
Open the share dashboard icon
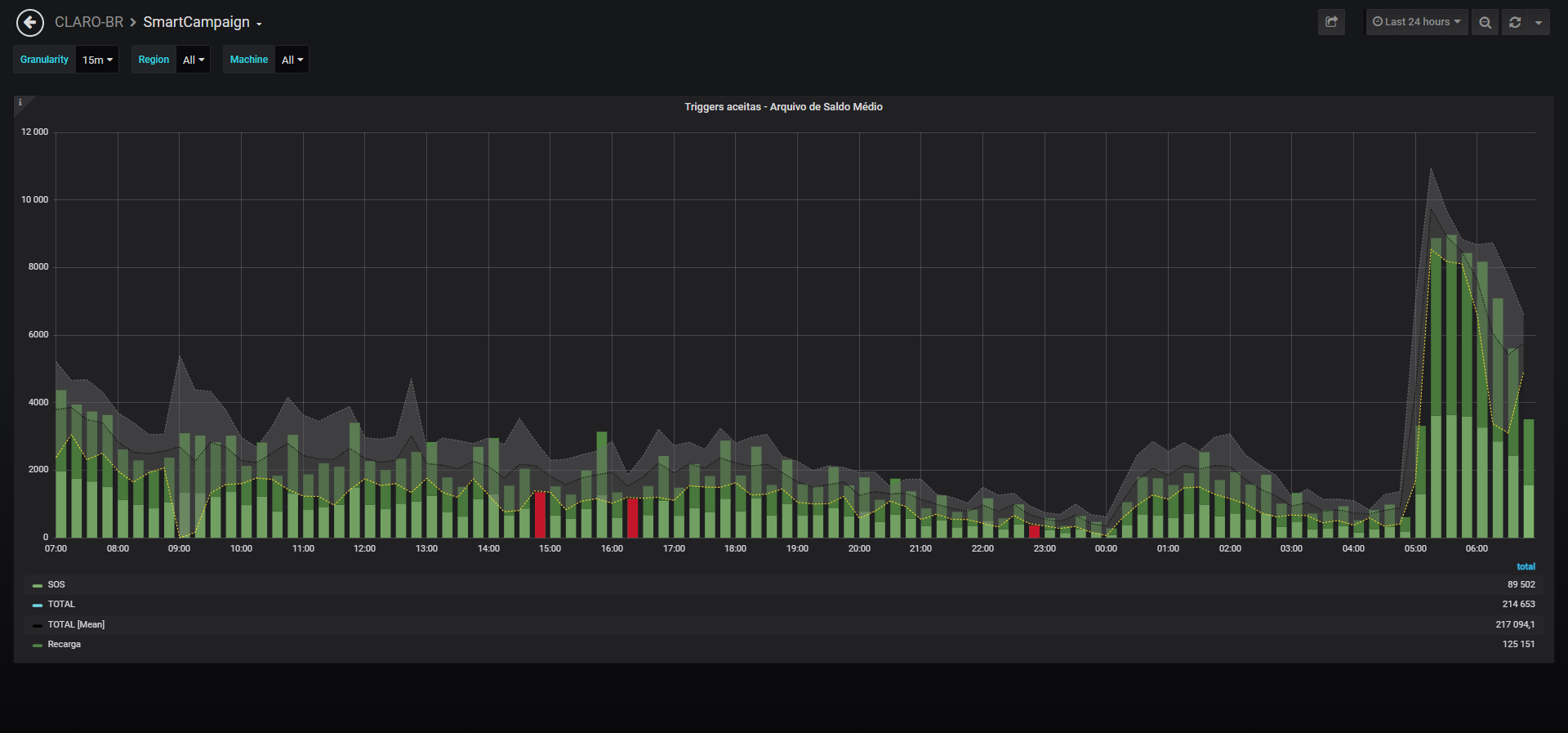click(1331, 22)
